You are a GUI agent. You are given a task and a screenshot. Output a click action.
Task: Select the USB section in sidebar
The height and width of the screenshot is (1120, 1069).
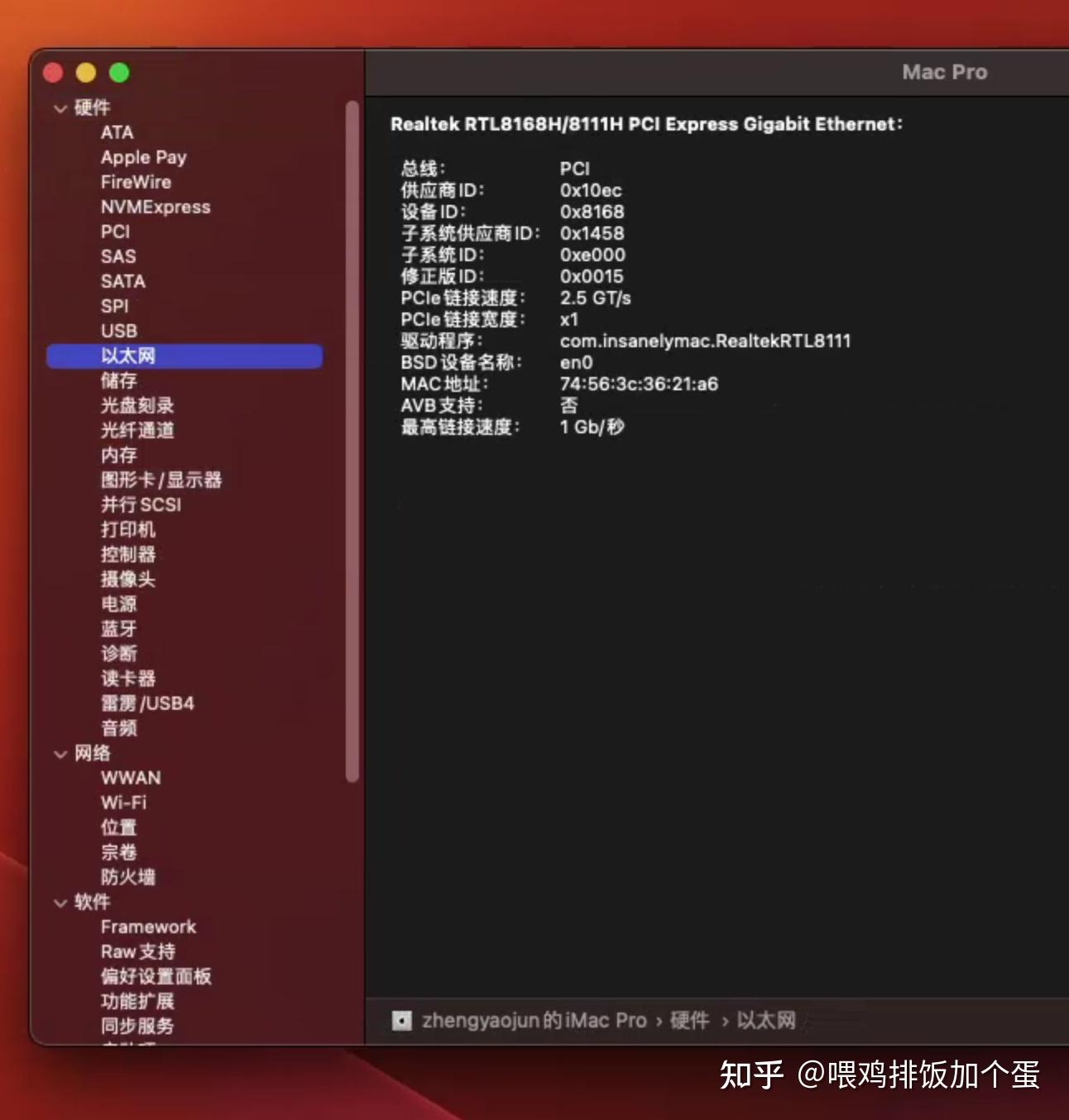pos(118,330)
